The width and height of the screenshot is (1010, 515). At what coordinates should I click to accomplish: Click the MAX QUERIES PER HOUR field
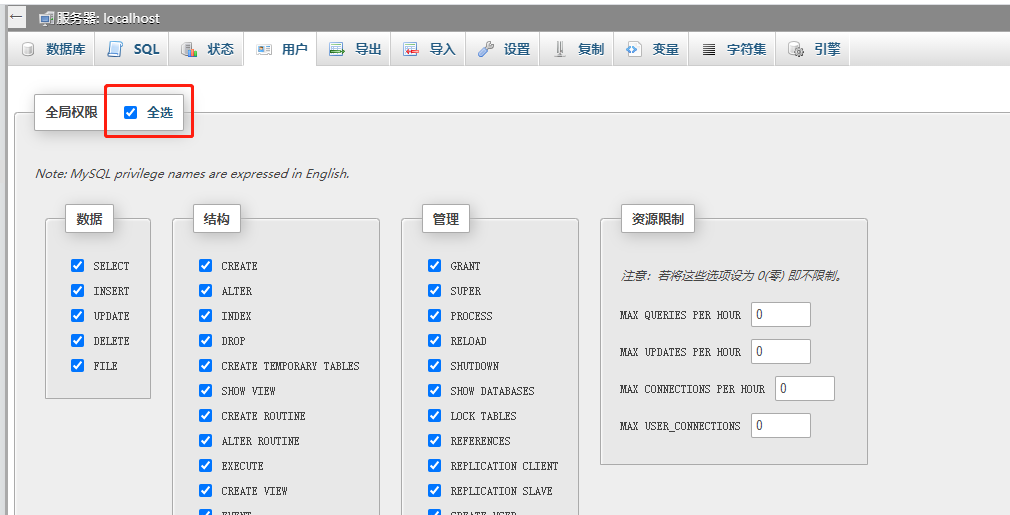pos(781,315)
